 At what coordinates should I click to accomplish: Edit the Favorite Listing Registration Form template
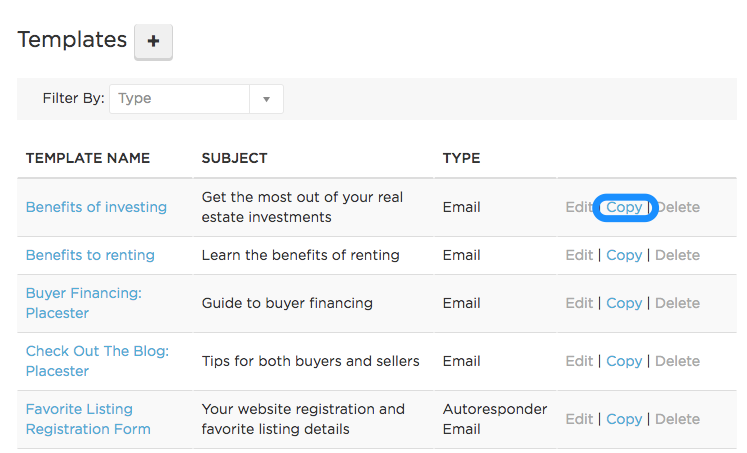point(579,419)
